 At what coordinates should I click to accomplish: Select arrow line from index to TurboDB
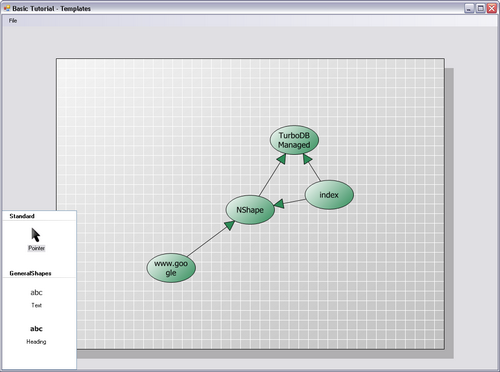click(x=312, y=168)
